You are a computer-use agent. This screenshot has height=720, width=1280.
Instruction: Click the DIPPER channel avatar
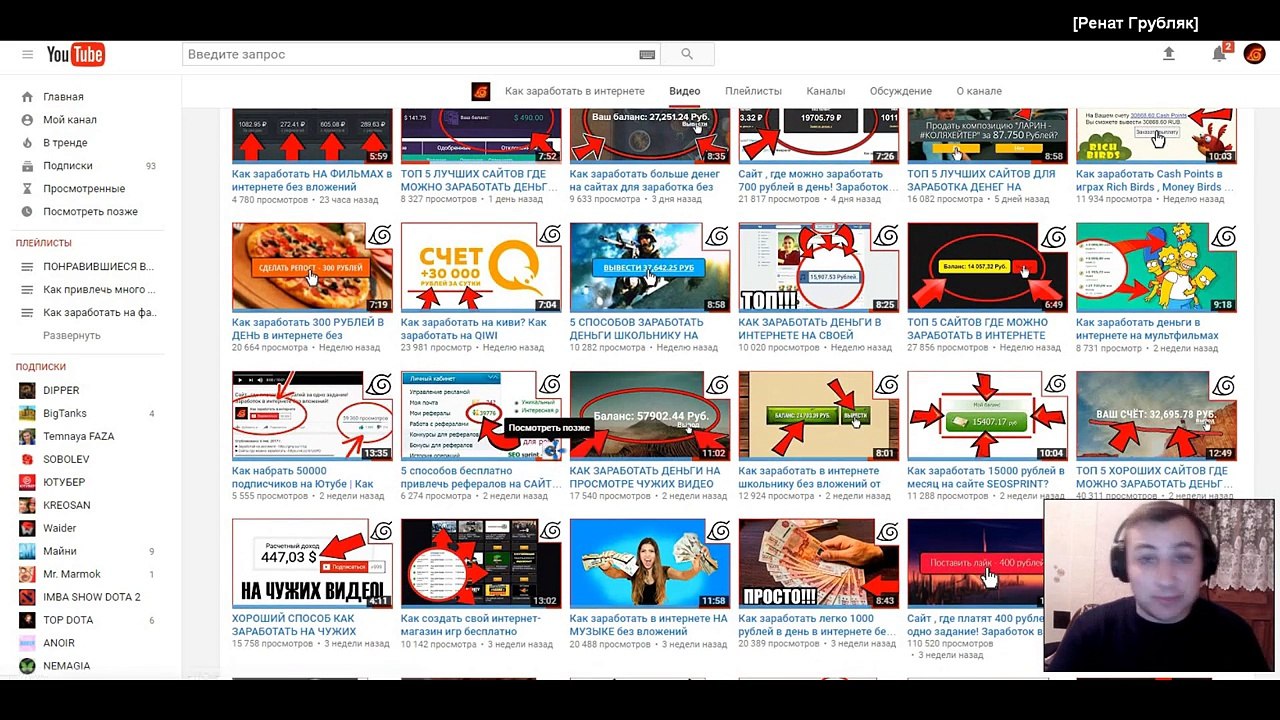[x=27, y=391]
